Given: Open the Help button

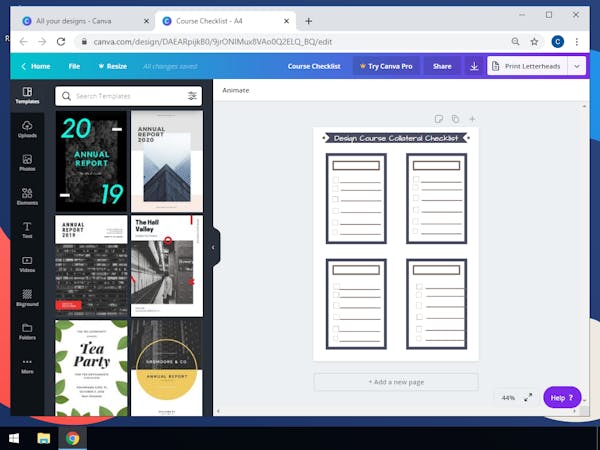Looking at the screenshot, I should [x=562, y=398].
